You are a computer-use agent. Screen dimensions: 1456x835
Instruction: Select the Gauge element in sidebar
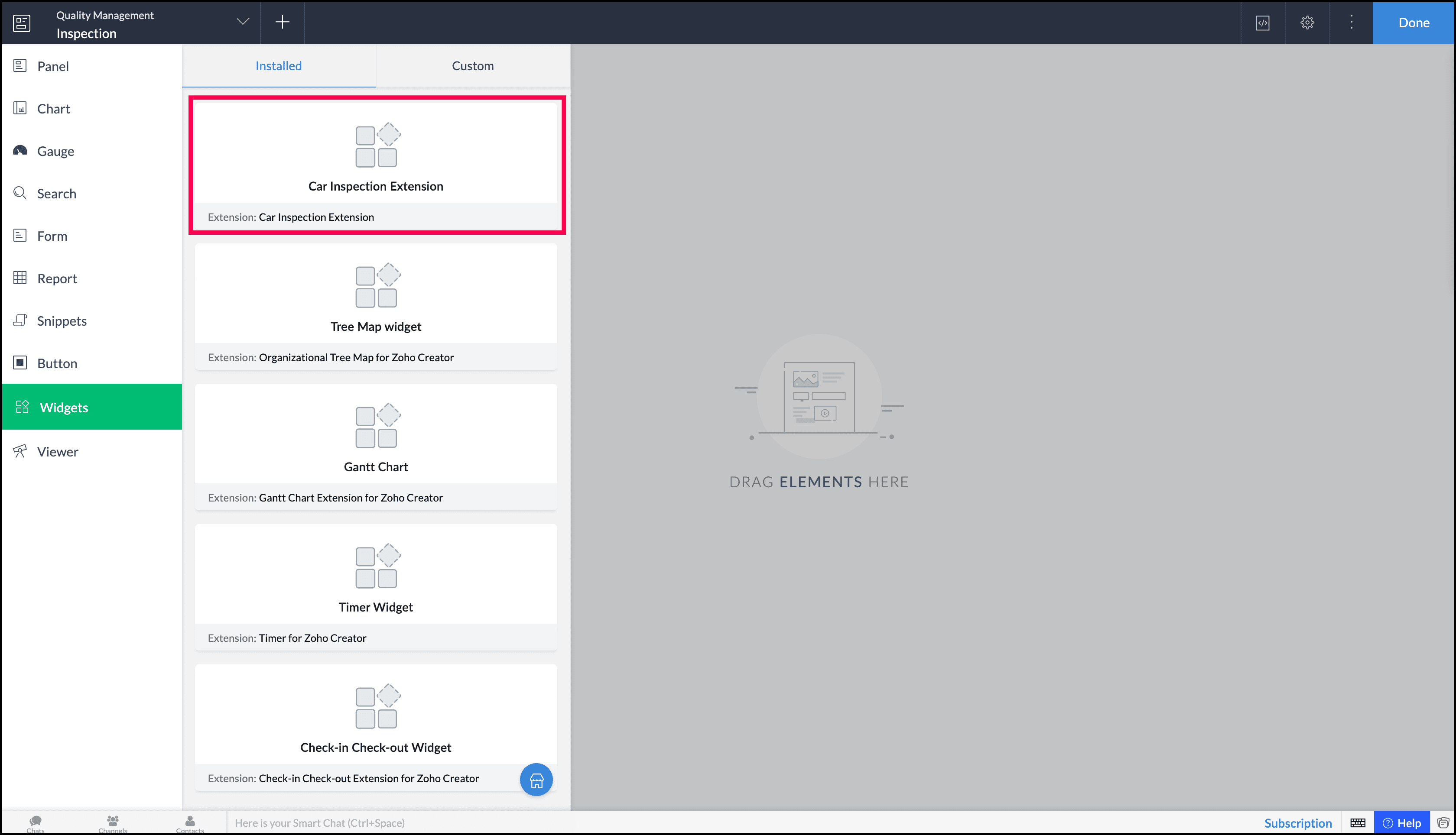(x=55, y=152)
